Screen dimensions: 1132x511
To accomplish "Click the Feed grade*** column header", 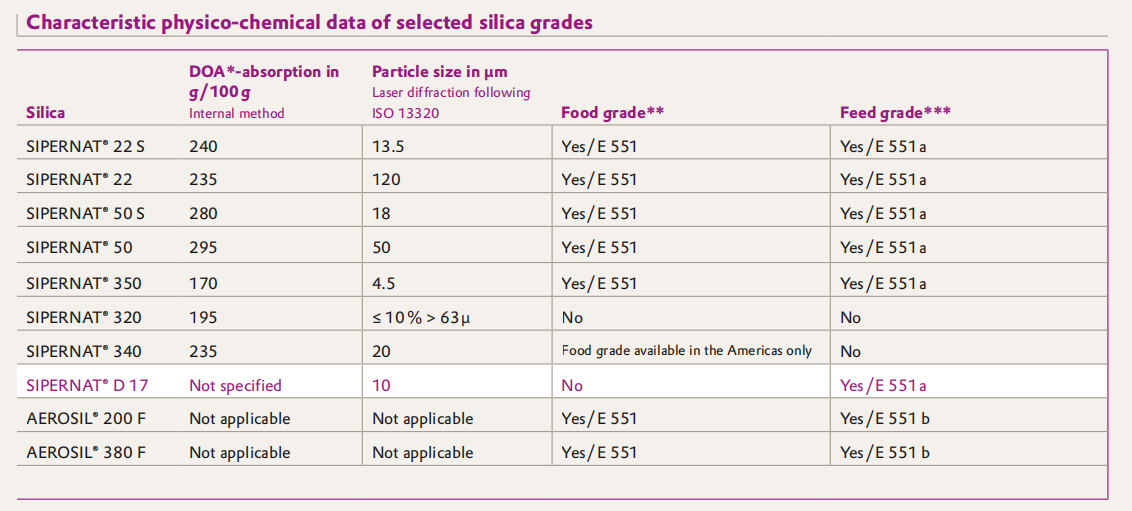I will [x=895, y=113].
